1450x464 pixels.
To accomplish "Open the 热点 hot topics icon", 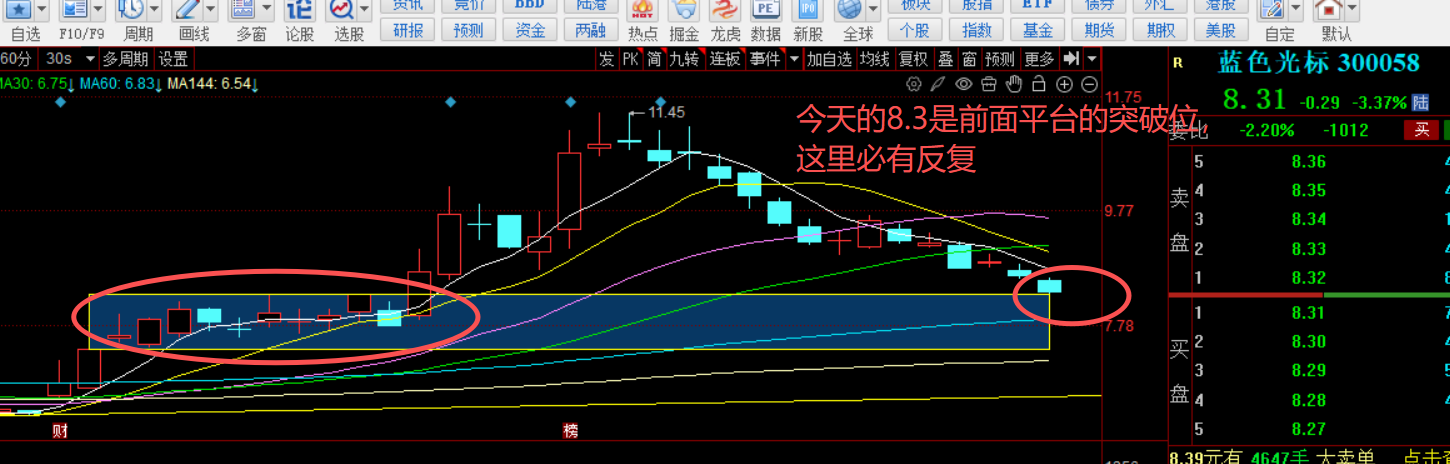I will coord(643,9).
